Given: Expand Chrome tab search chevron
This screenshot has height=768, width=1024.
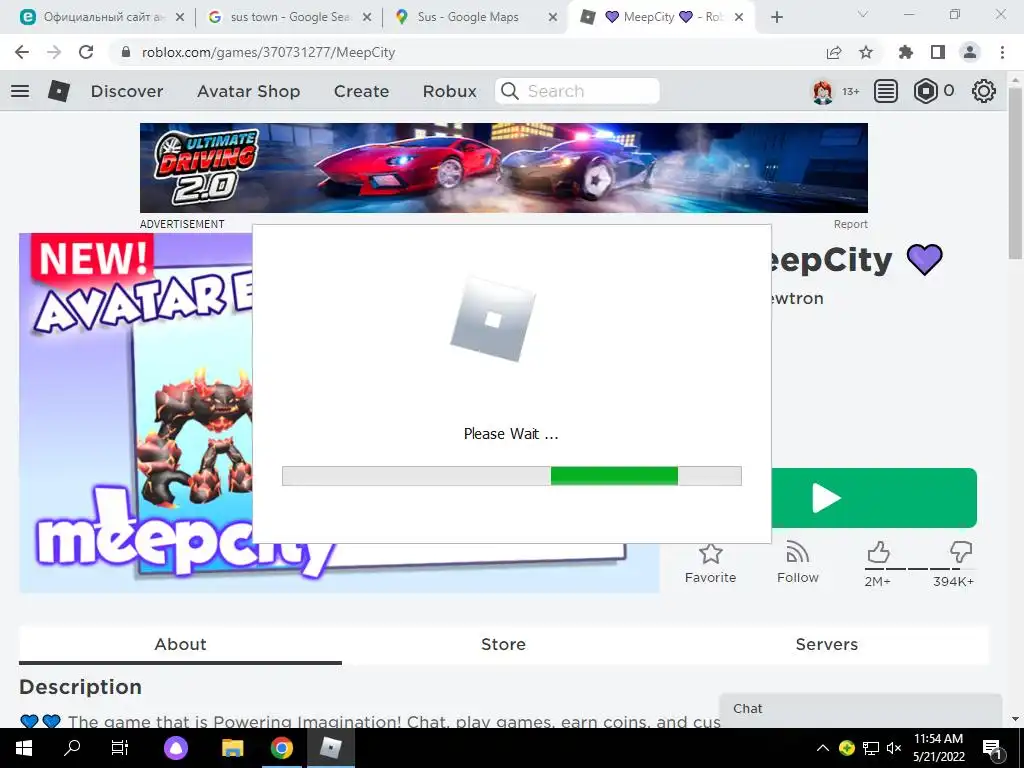Looking at the screenshot, I should 863,14.
